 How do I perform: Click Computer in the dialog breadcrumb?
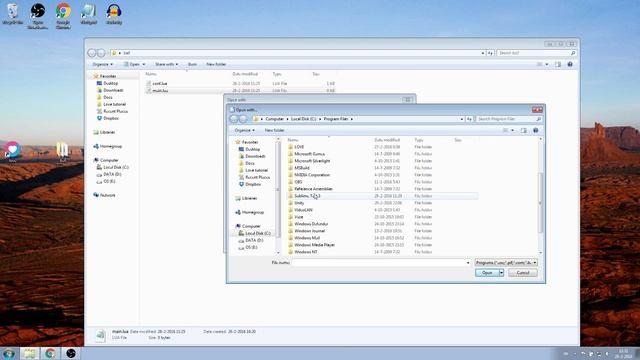click(x=274, y=119)
